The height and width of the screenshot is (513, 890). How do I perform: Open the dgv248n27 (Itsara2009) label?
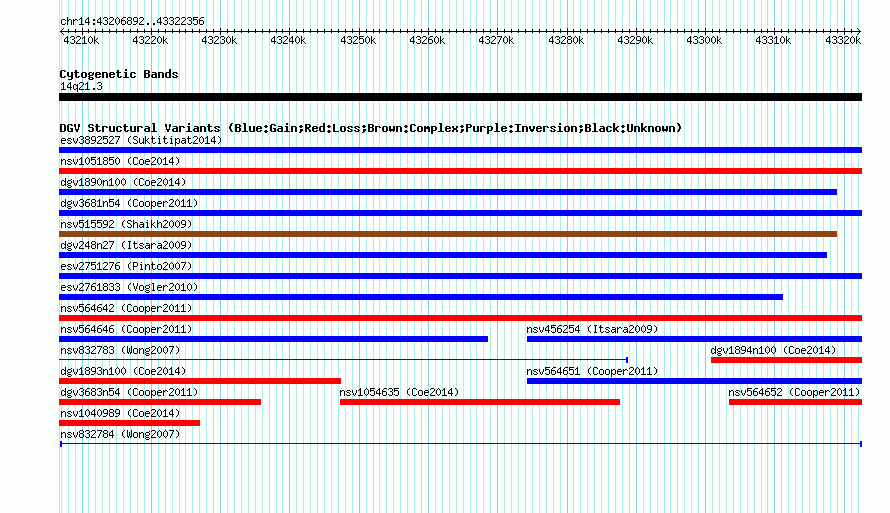(126, 245)
